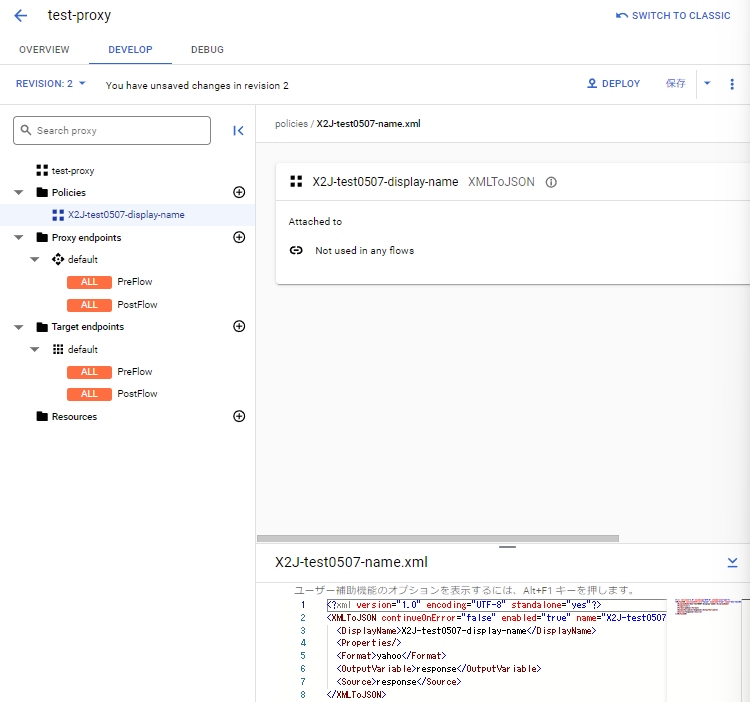750x702 pixels.
Task: Open the save options dropdown arrow
Action: [707, 84]
